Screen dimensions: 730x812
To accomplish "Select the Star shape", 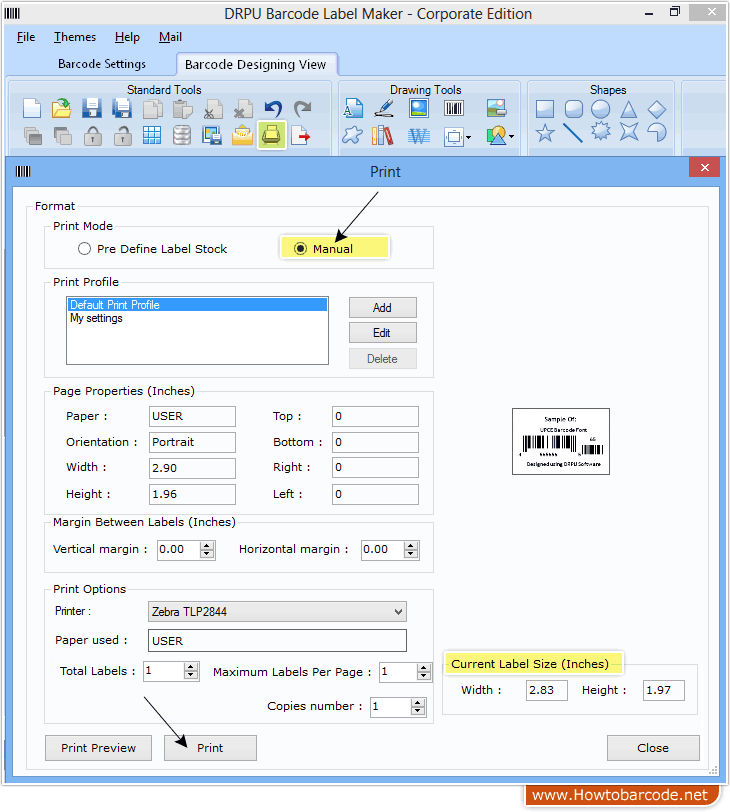I will tap(545, 134).
